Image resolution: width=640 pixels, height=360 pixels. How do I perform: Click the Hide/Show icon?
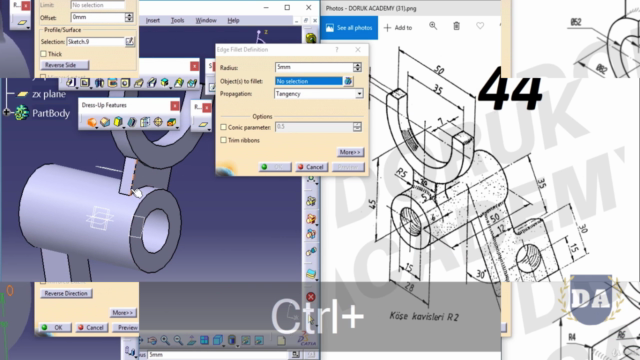tap(246, 340)
